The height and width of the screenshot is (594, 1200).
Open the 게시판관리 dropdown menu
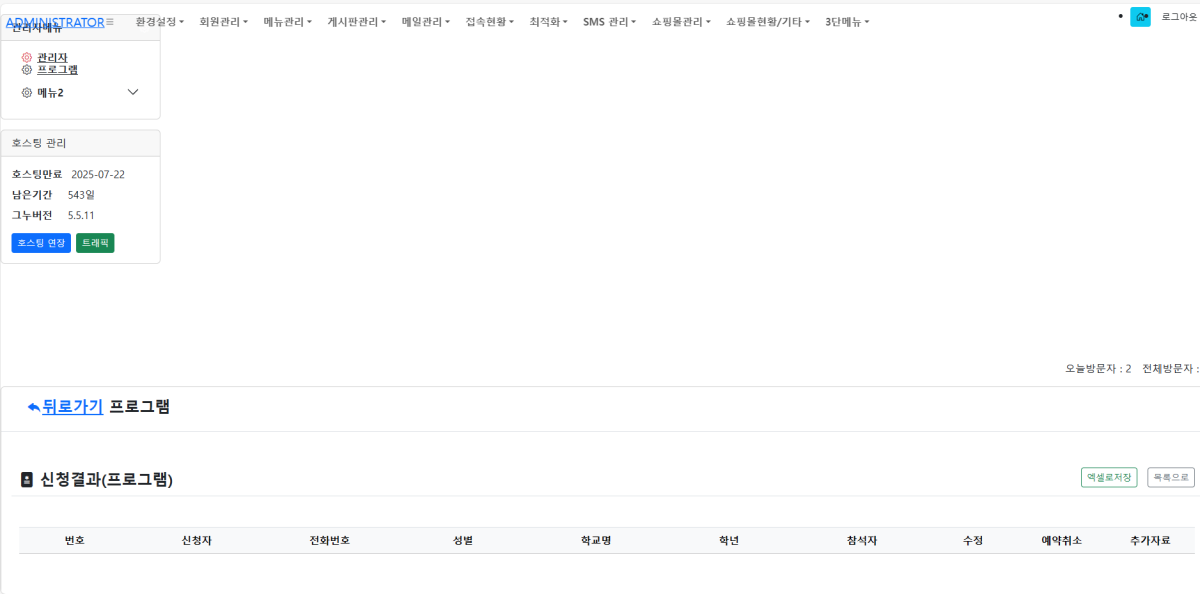click(x=357, y=21)
